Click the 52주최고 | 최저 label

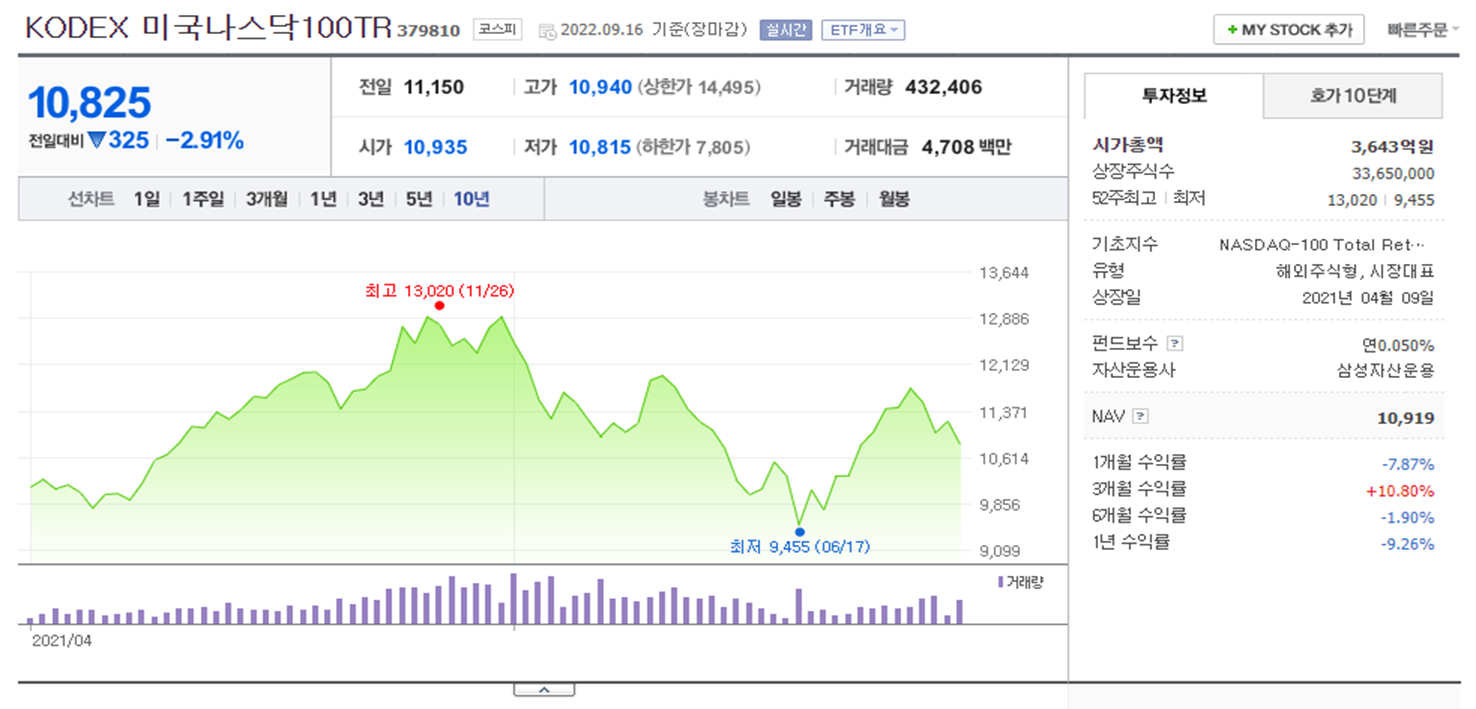click(x=1149, y=198)
